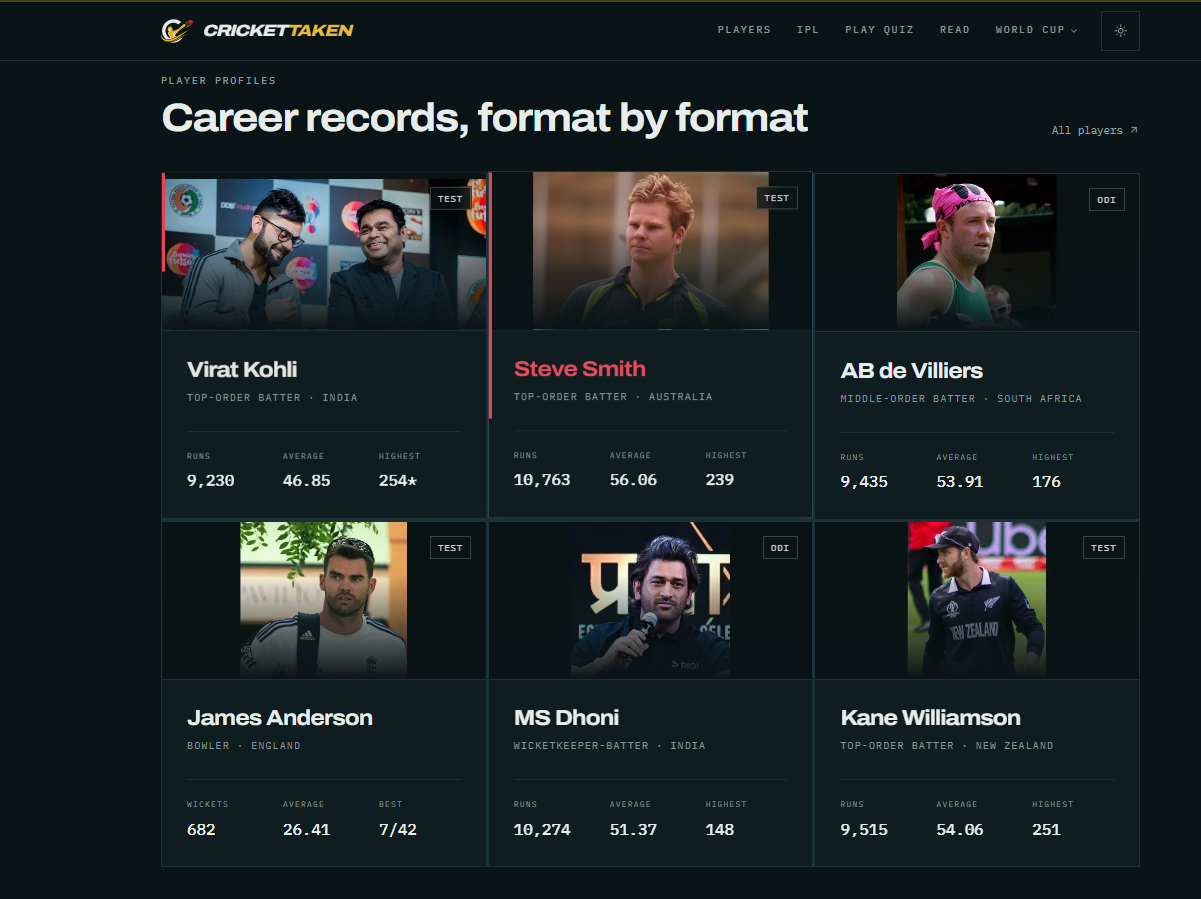Click Virat Kohli's runs value 9,230
1201x899 pixels.
tap(211, 481)
